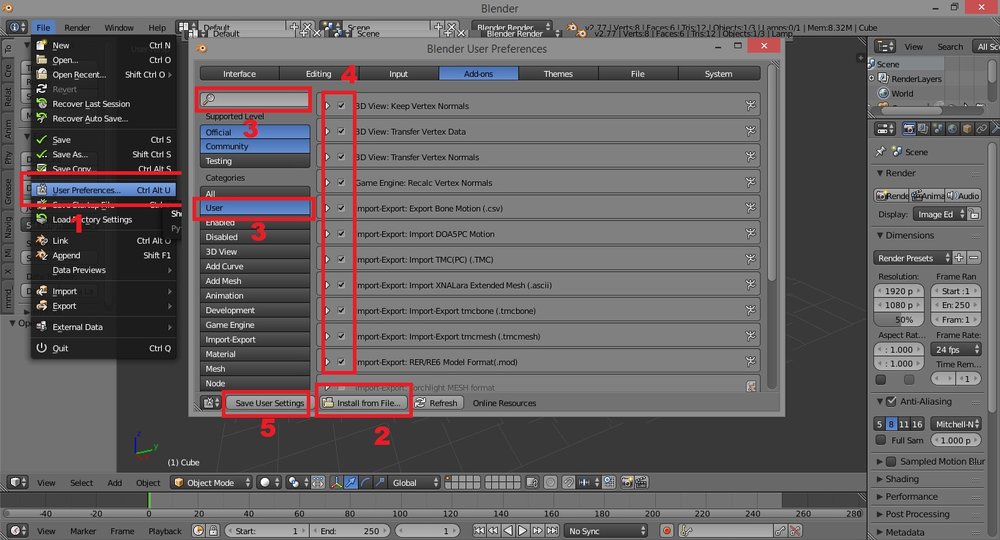Click the pin icon beside Scene in Properties
Image resolution: width=1000 pixels, height=540 pixels.
881,152
